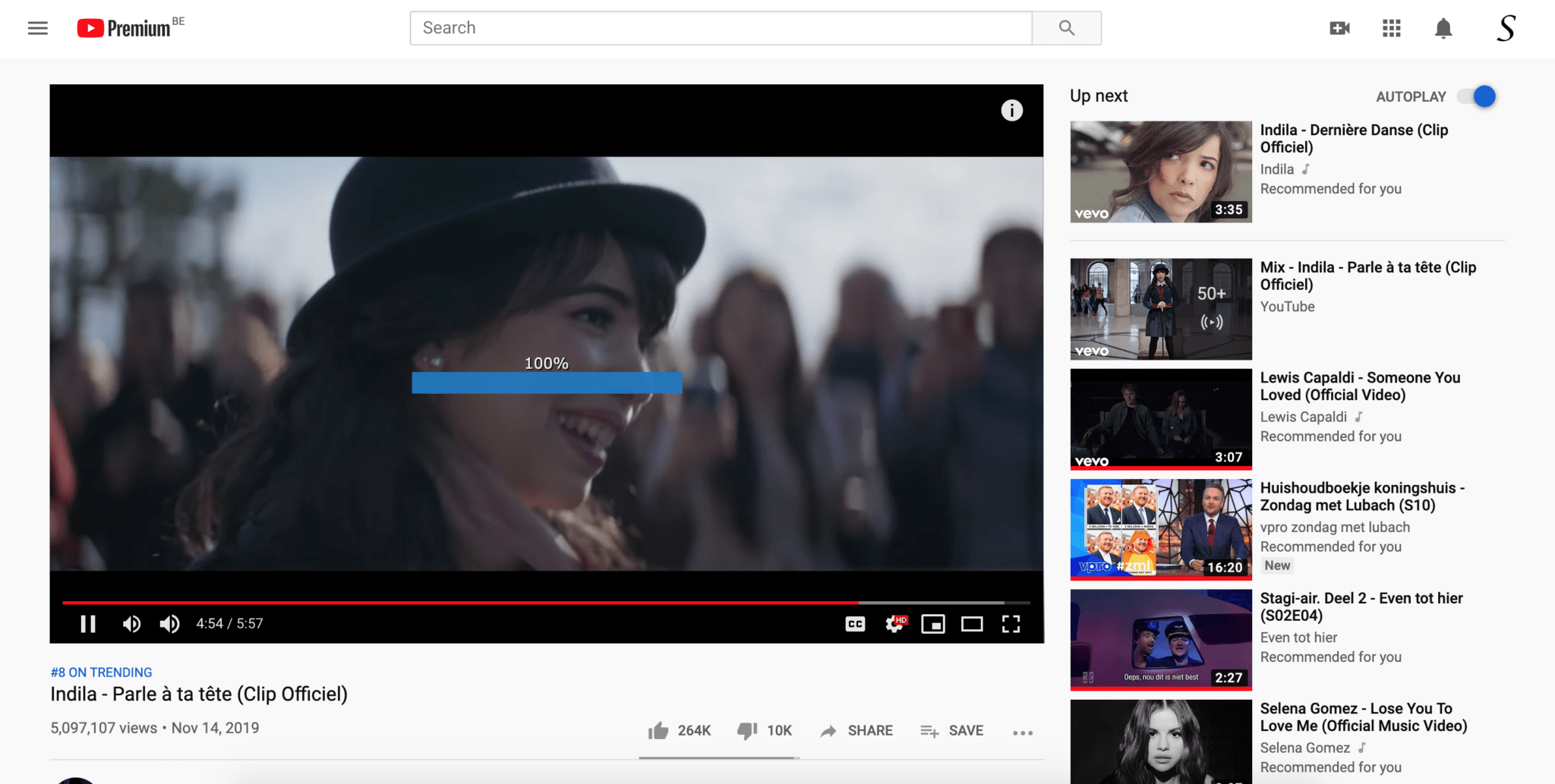Switch to miniplayer mode

(933, 624)
